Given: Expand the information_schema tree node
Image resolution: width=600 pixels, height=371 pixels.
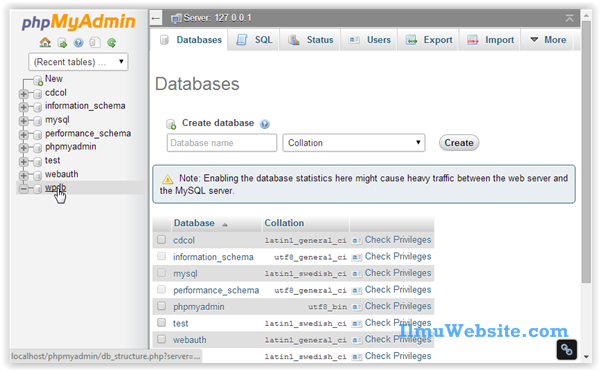Looking at the screenshot, I should tap(24, 107).
